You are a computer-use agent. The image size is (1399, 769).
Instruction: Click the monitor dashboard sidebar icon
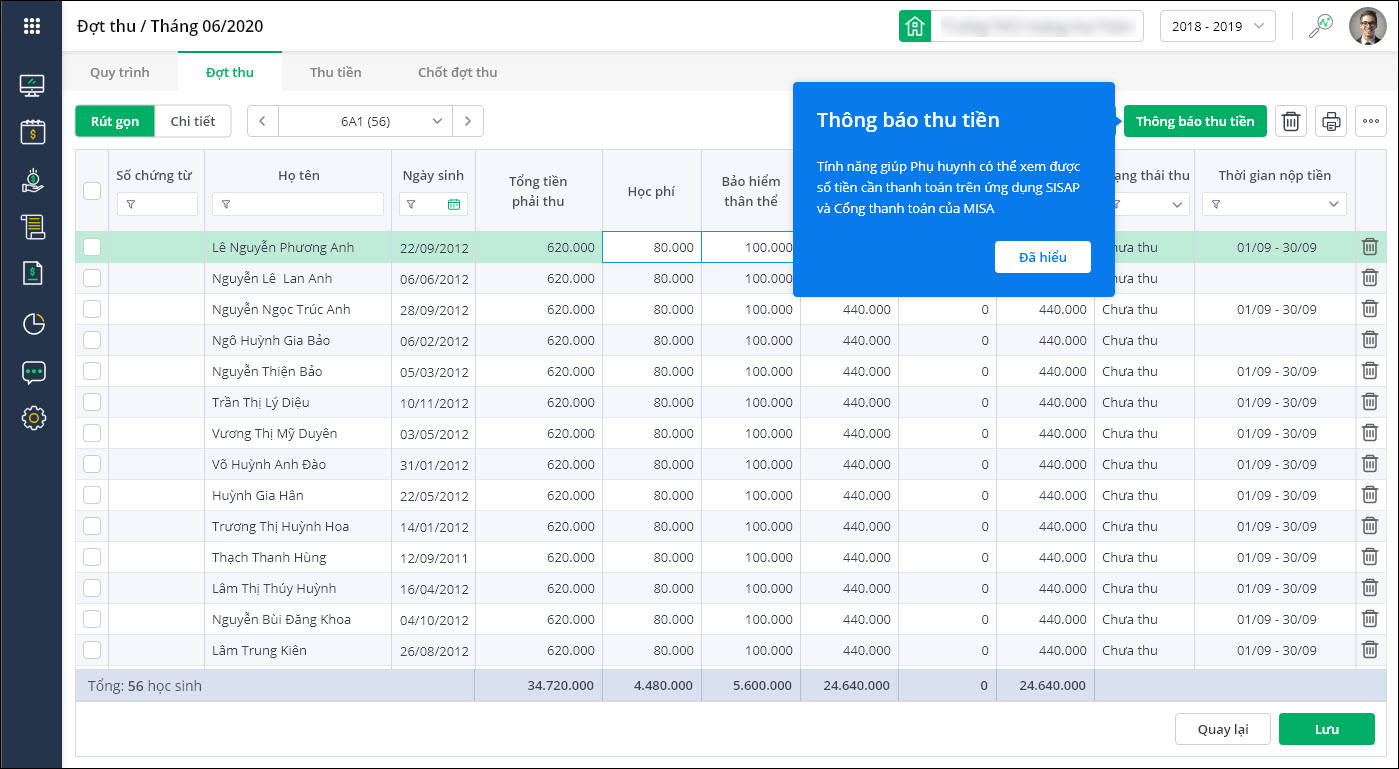33,86
